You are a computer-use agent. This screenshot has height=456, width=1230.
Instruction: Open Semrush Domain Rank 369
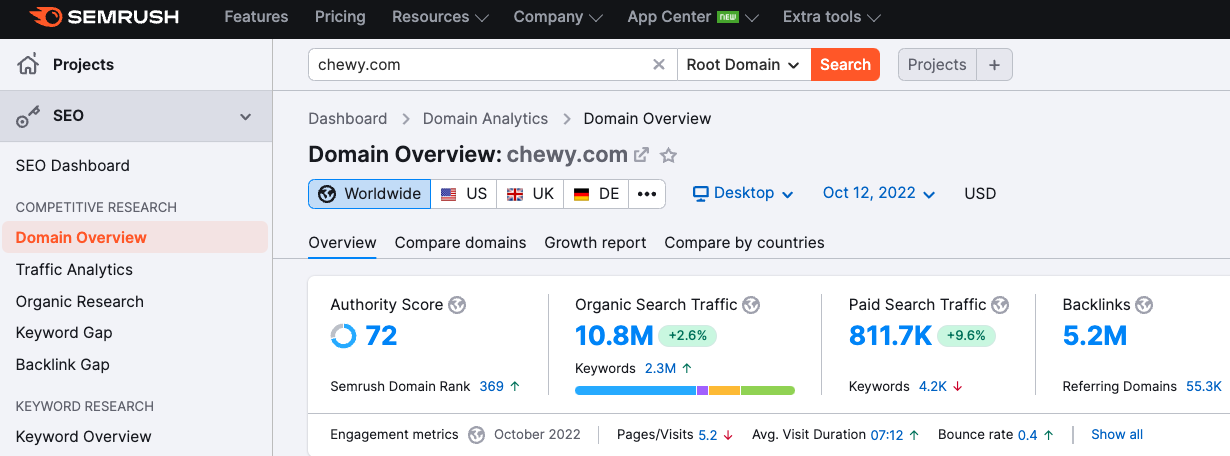pos(491,386)
